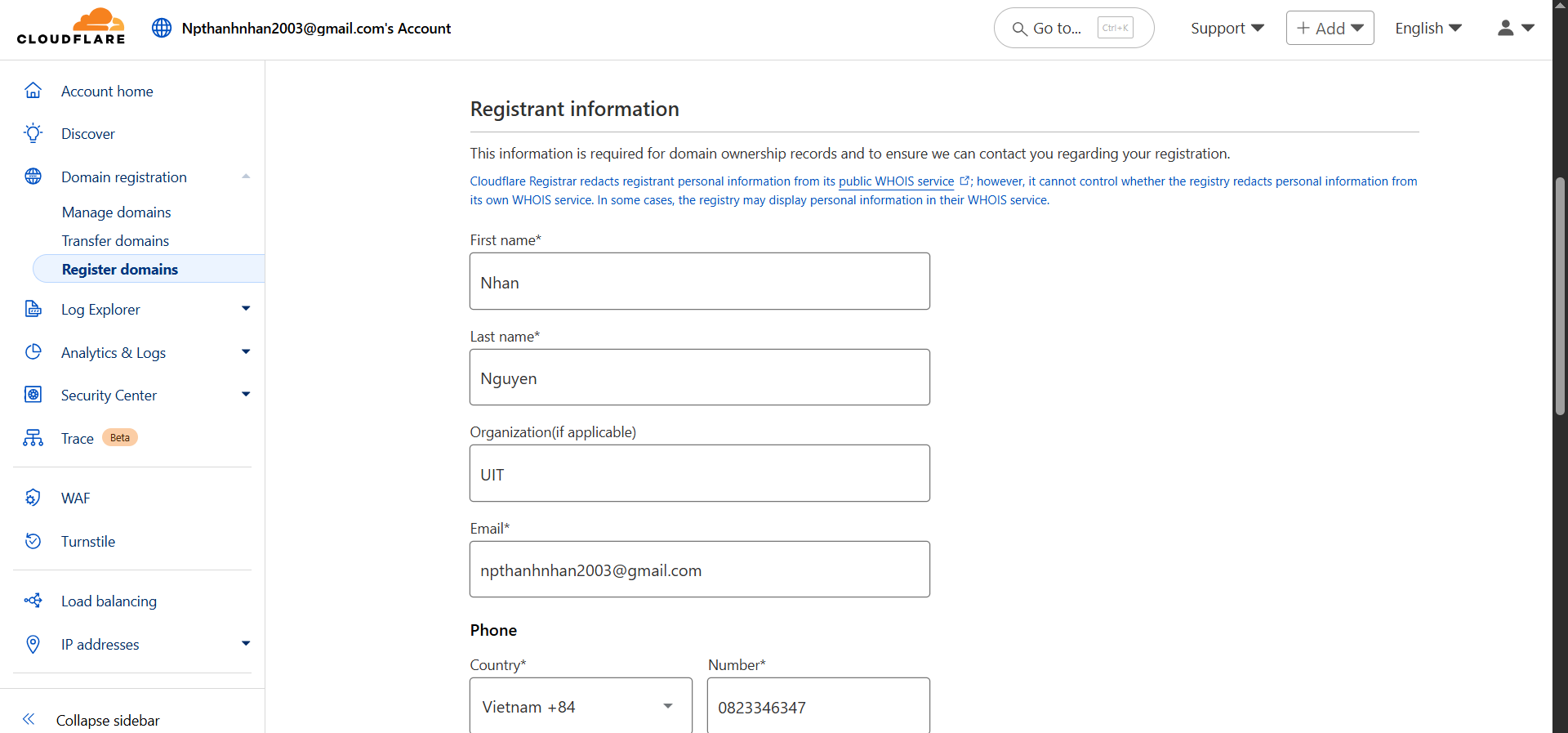
Task: Click the phone Number field
Action: (818, 705)
